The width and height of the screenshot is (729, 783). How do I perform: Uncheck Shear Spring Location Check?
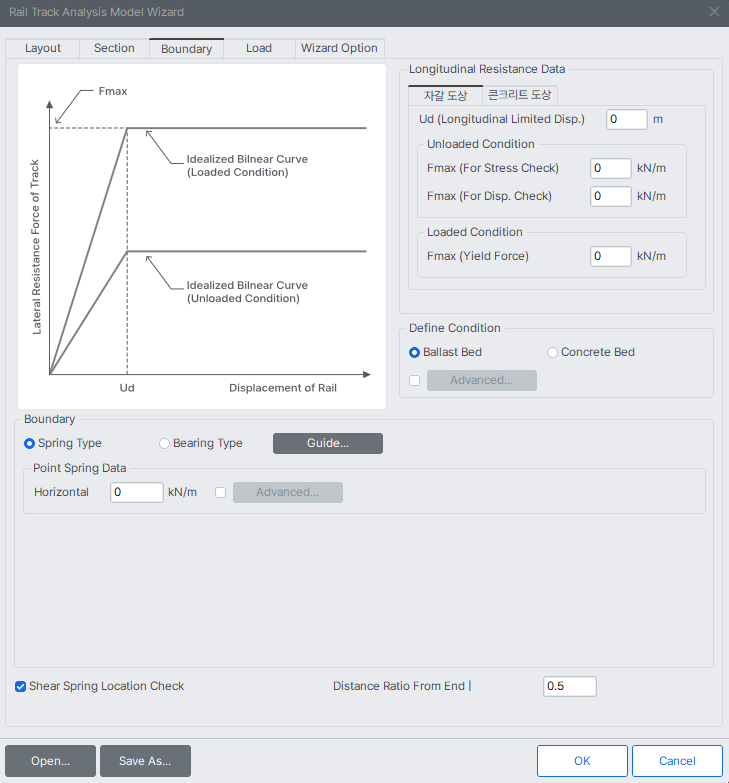pyautogui.click(x=21, y=686)
